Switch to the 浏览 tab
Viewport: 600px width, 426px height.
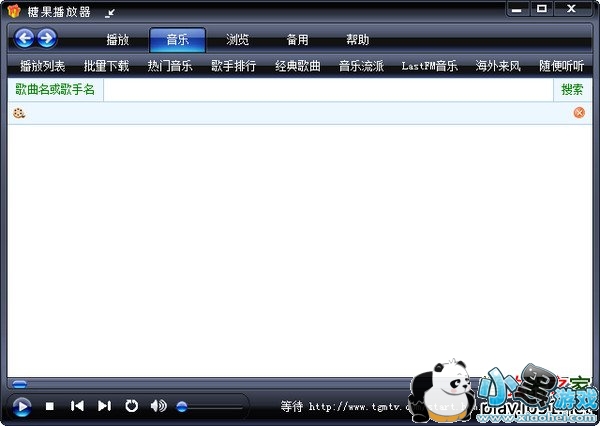click(237, 40)
